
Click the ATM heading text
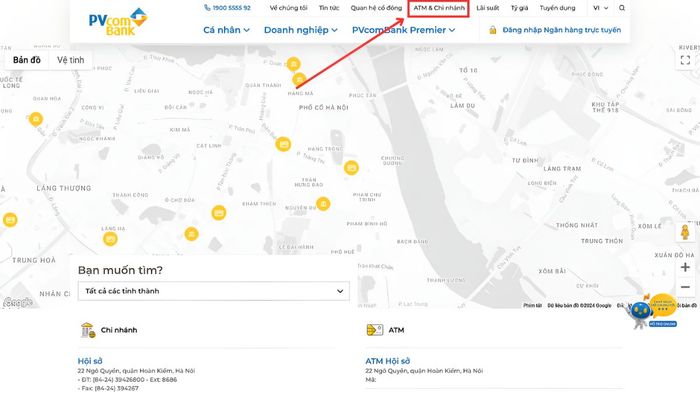(396, 330)
